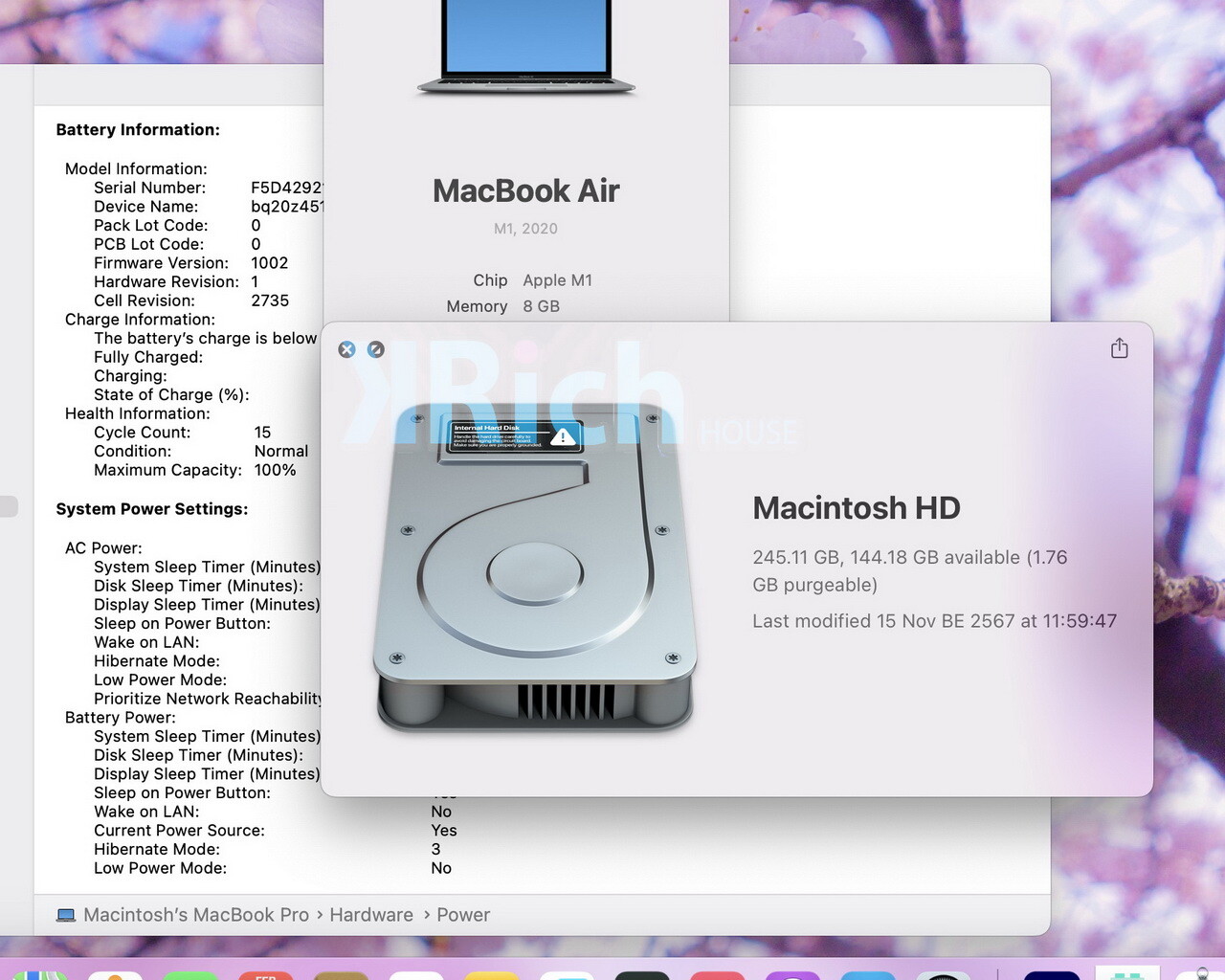Click the Share icon in the Quick Look window
Screen dimensions: 1225x980
1119,348
